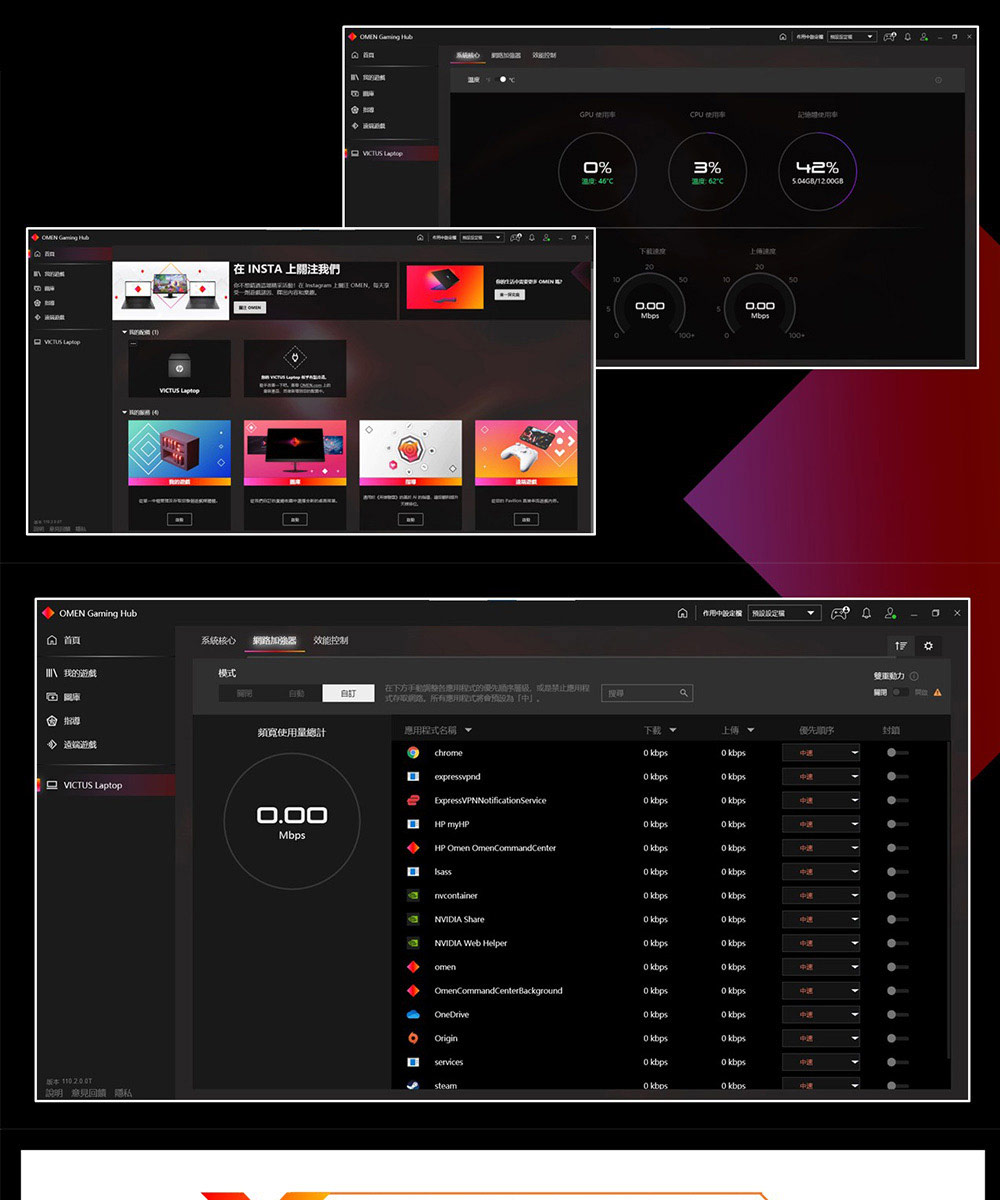
Task: Toggle block switch for chrome
Action: (x=897, y=753)
